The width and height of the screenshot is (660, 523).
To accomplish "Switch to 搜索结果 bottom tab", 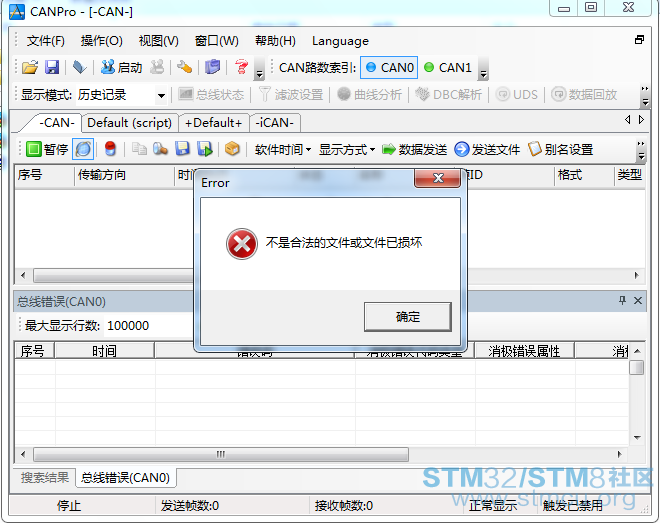I will 45,477.
